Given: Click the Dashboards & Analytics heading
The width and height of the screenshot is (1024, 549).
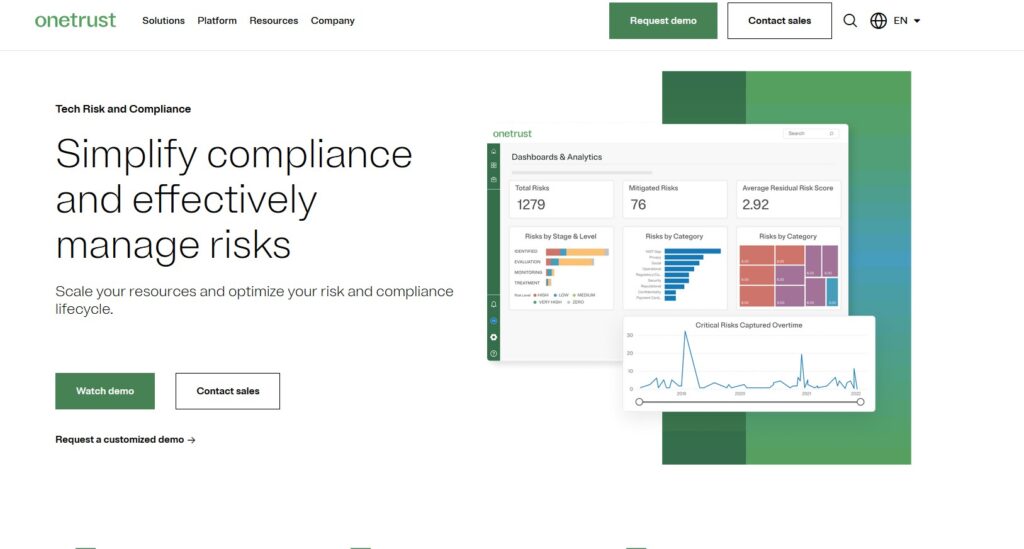Looking at the screenshot, I should (x=556, y=157).
